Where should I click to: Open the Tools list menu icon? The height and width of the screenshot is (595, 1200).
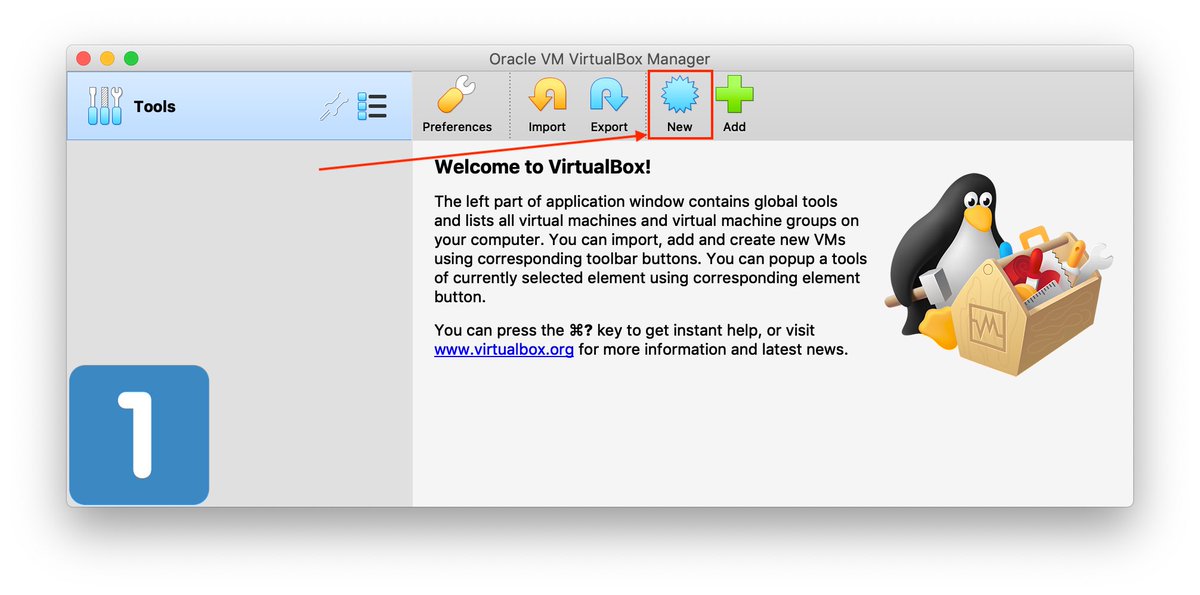point(372,106)
